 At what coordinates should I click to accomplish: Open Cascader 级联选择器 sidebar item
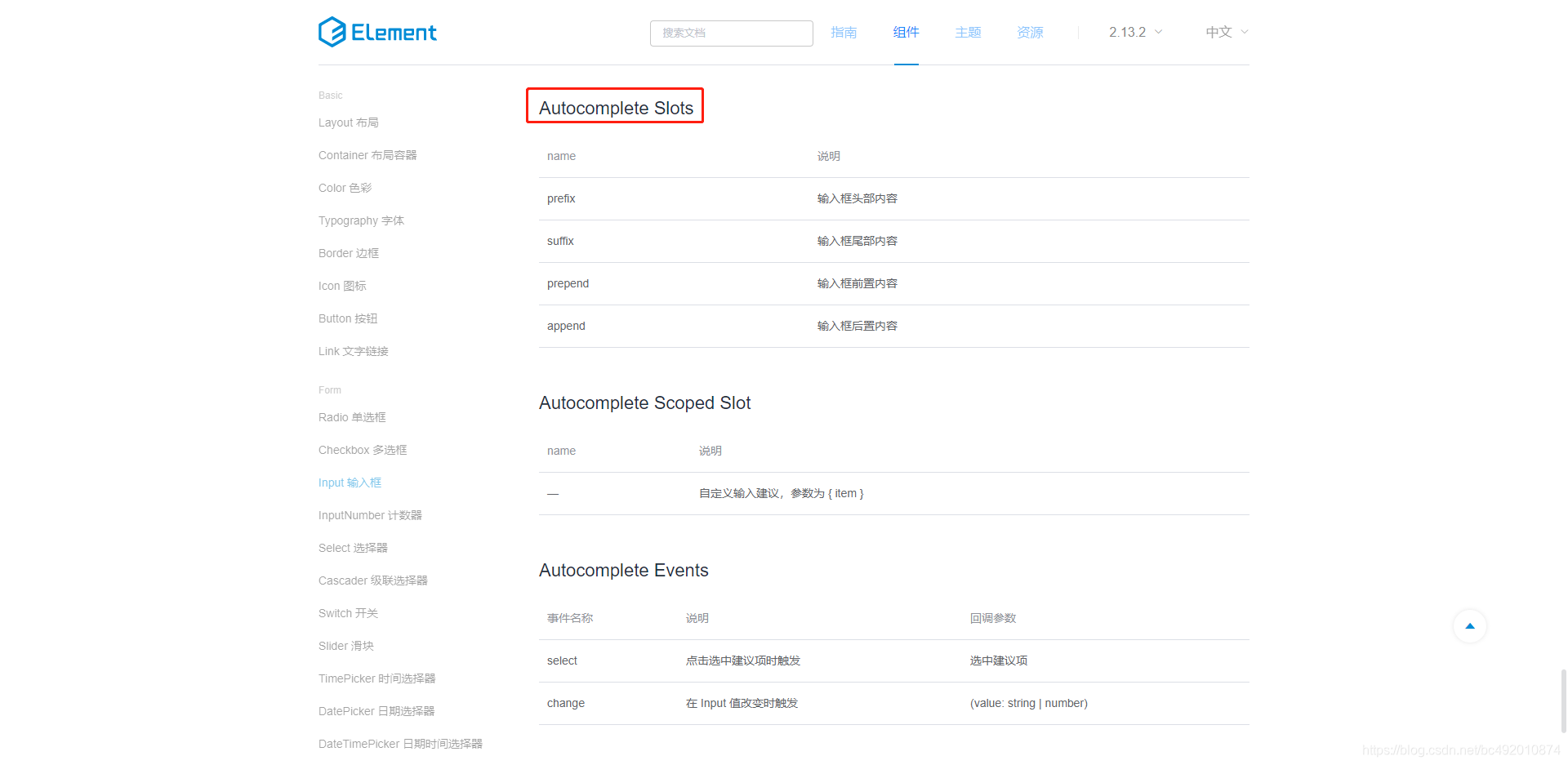pyautogui.click(x=373, y=580)
